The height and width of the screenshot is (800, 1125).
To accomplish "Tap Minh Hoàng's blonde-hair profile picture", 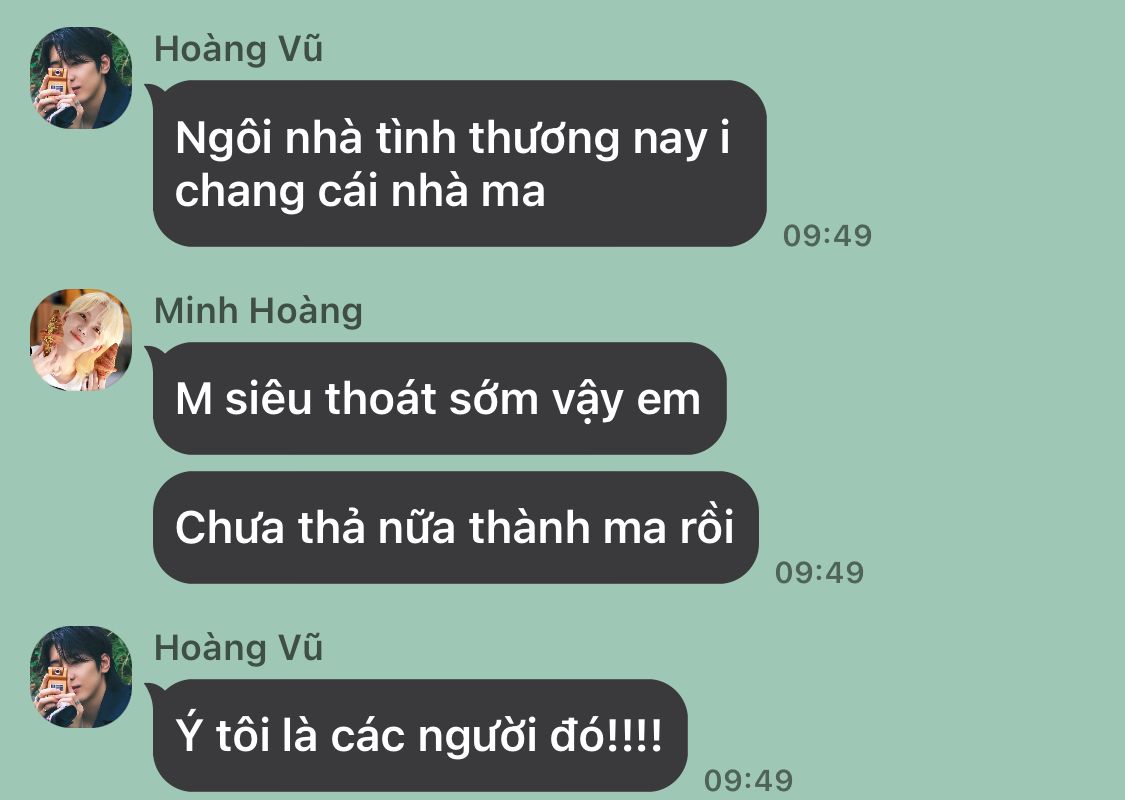I will click(x=81, y=340).
